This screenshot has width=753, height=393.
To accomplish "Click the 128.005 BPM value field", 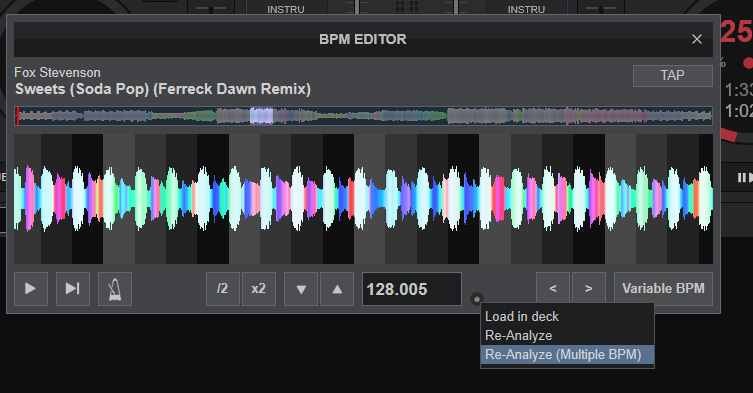I will (x=412, y=289).
